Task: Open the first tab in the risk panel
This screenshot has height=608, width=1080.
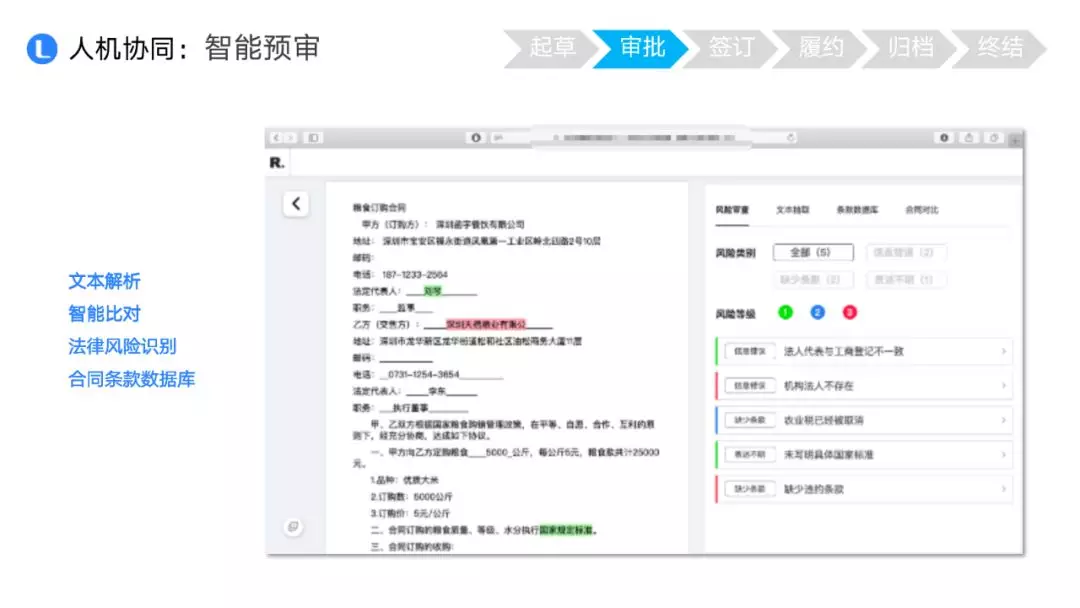Action: 731,210
